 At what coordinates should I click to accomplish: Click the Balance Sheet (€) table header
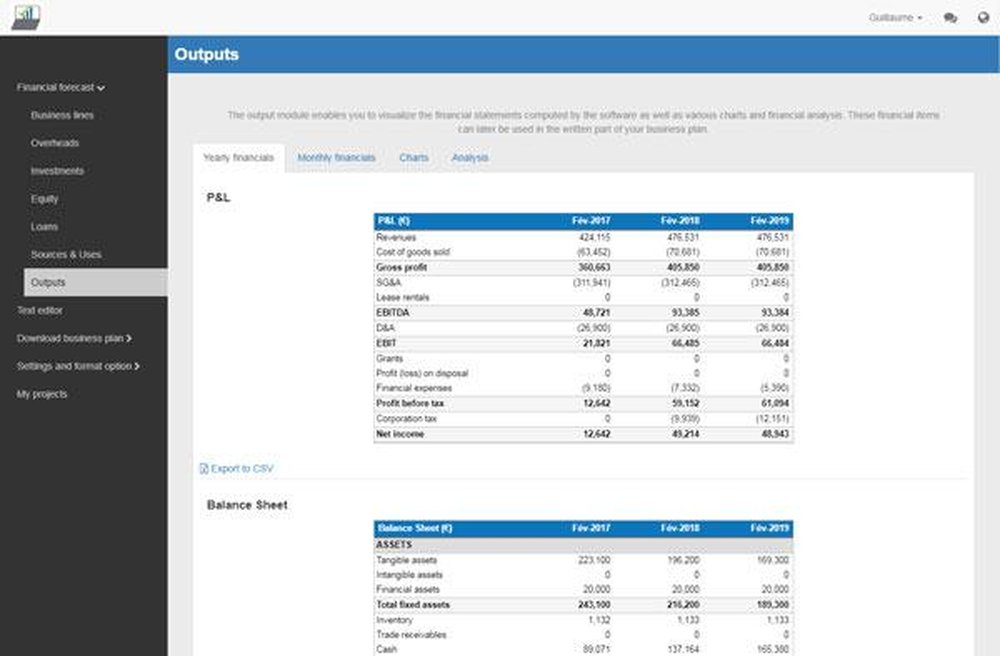click(x=415, y=528)
